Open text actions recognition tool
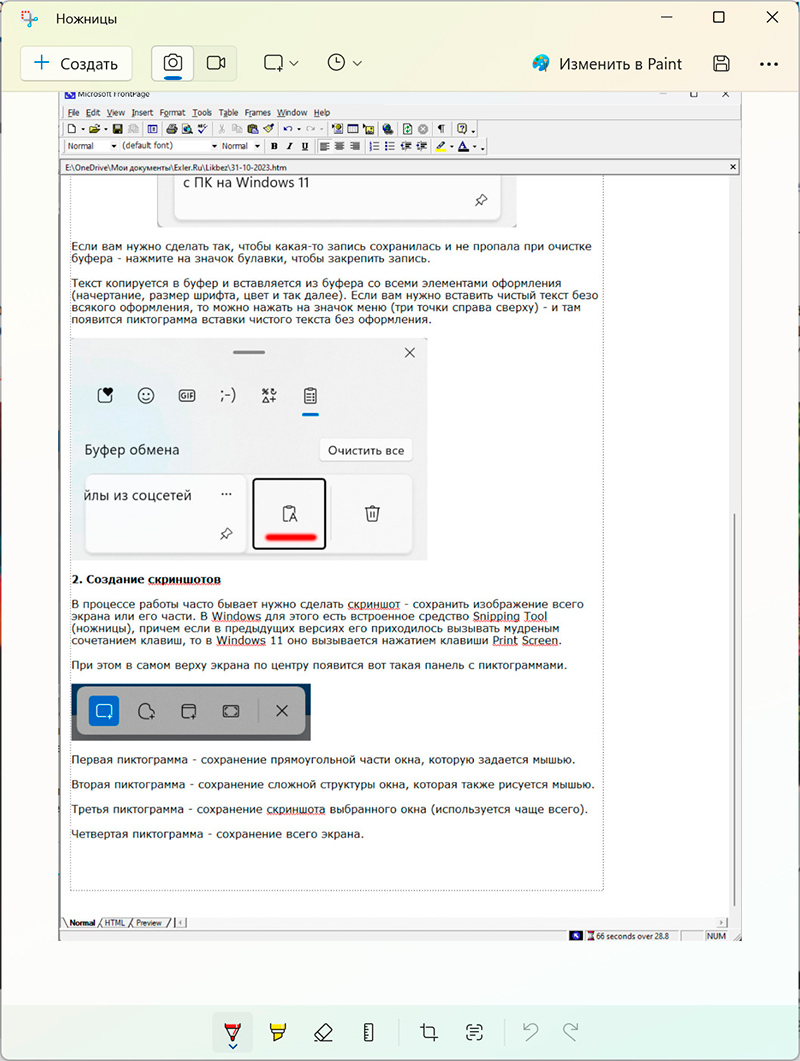This screenshot has width=800, height=1061. coord(475,1032)
